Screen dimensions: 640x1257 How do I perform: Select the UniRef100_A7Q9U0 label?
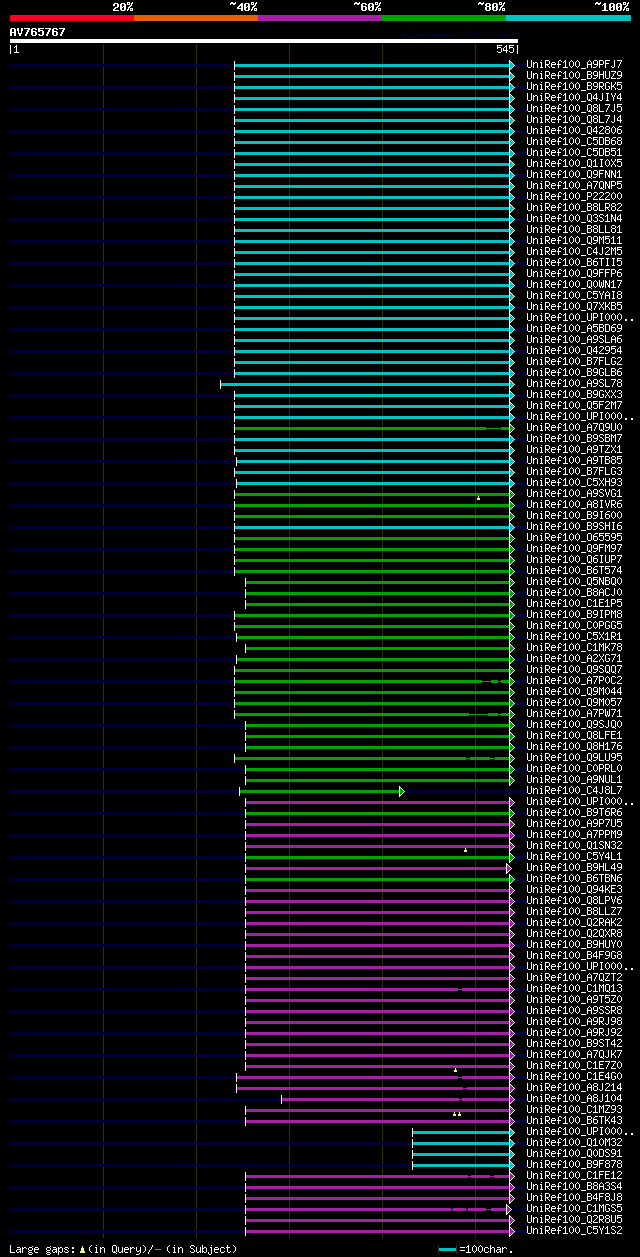pyautogui.click(x=574, y=427)
